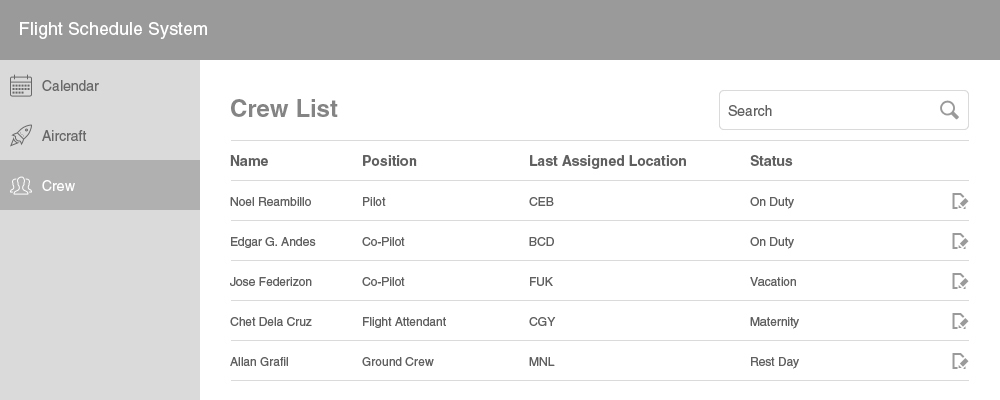This screenshot has width=1000, height=400.
Task: Select the Noel Reambillo name cell
Action: tap(270, 202)
